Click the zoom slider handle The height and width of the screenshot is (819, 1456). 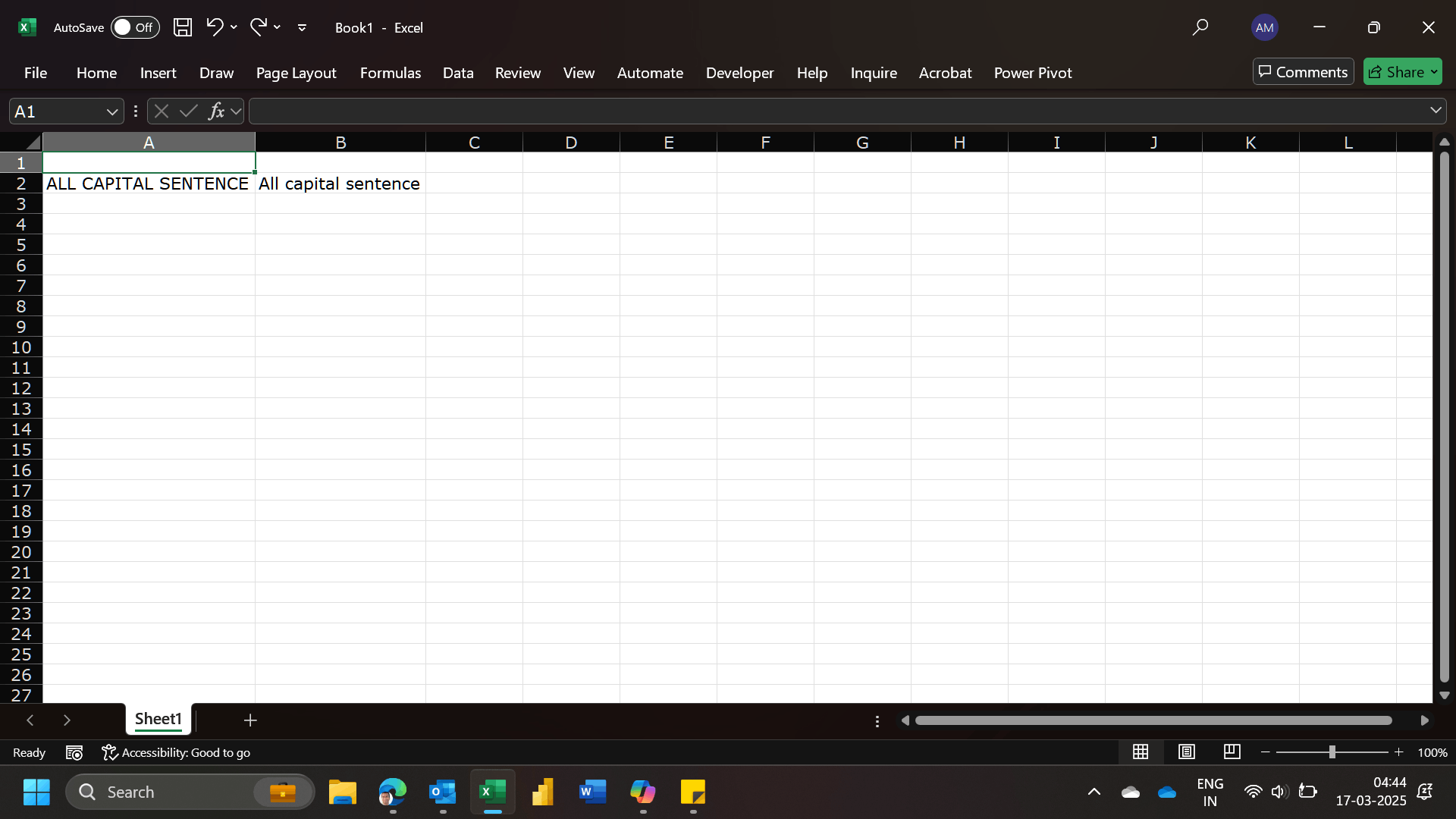pyautogui.click(x=1332, y=752)
